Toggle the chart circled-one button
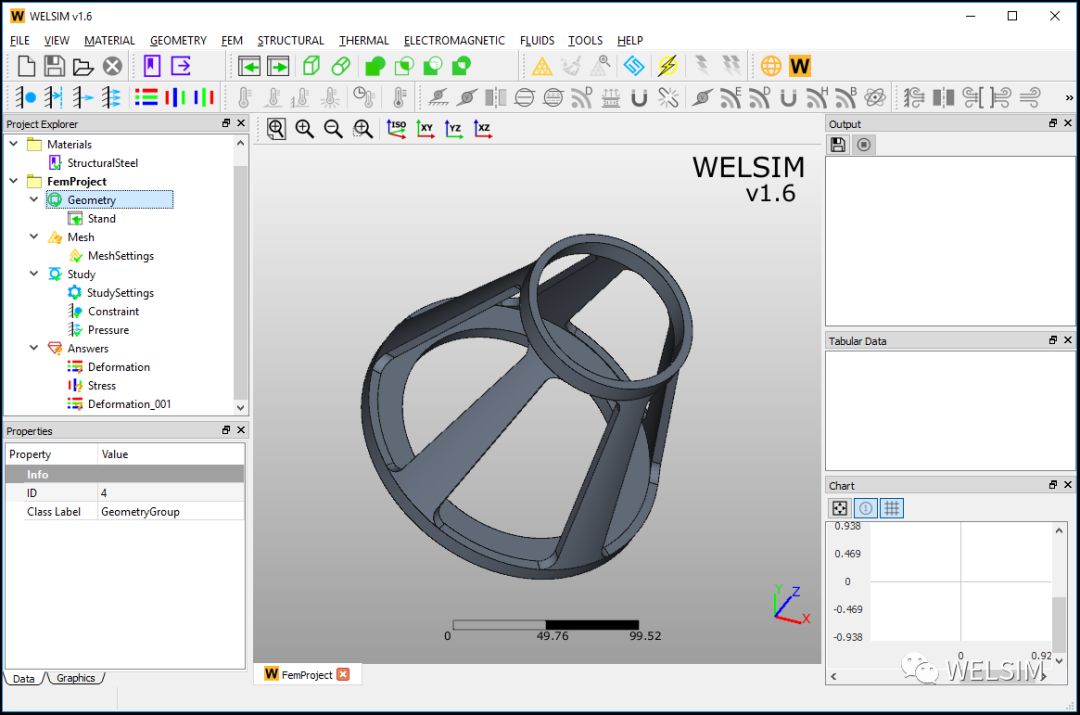This screenshot has height=715, width=1080. (866, 508)
